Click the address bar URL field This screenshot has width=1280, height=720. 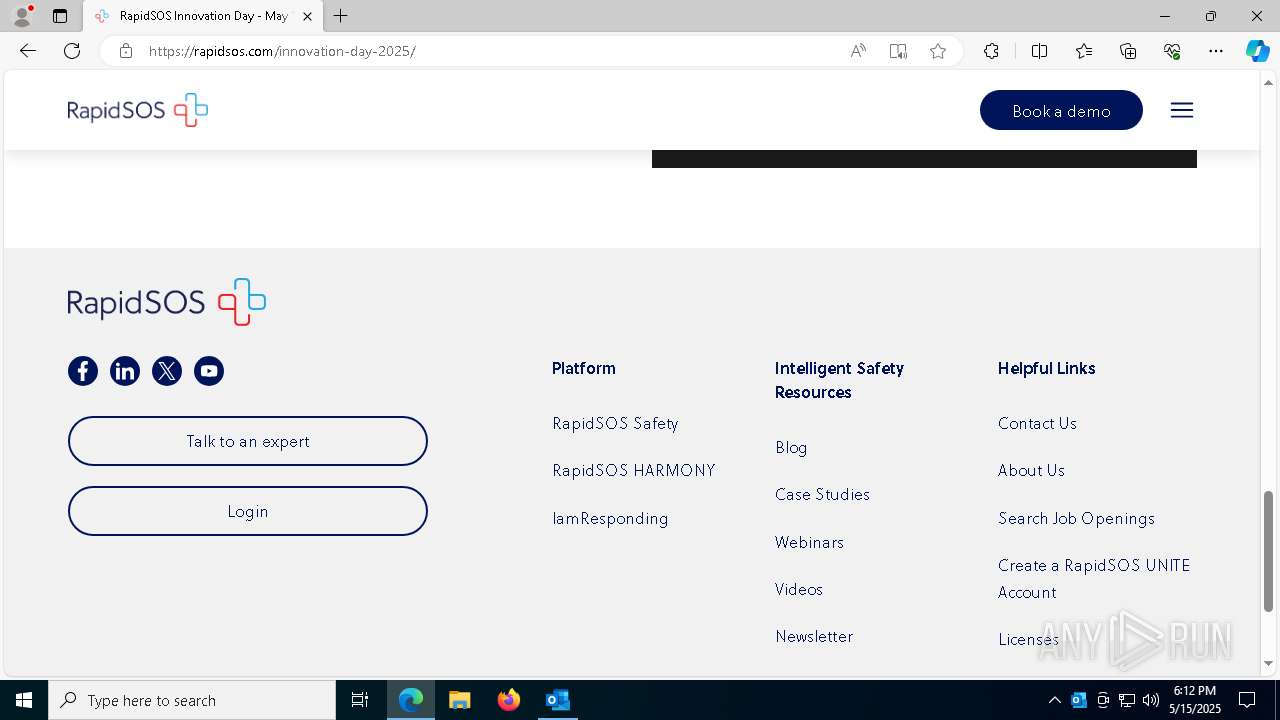click(x=490, y=51)
